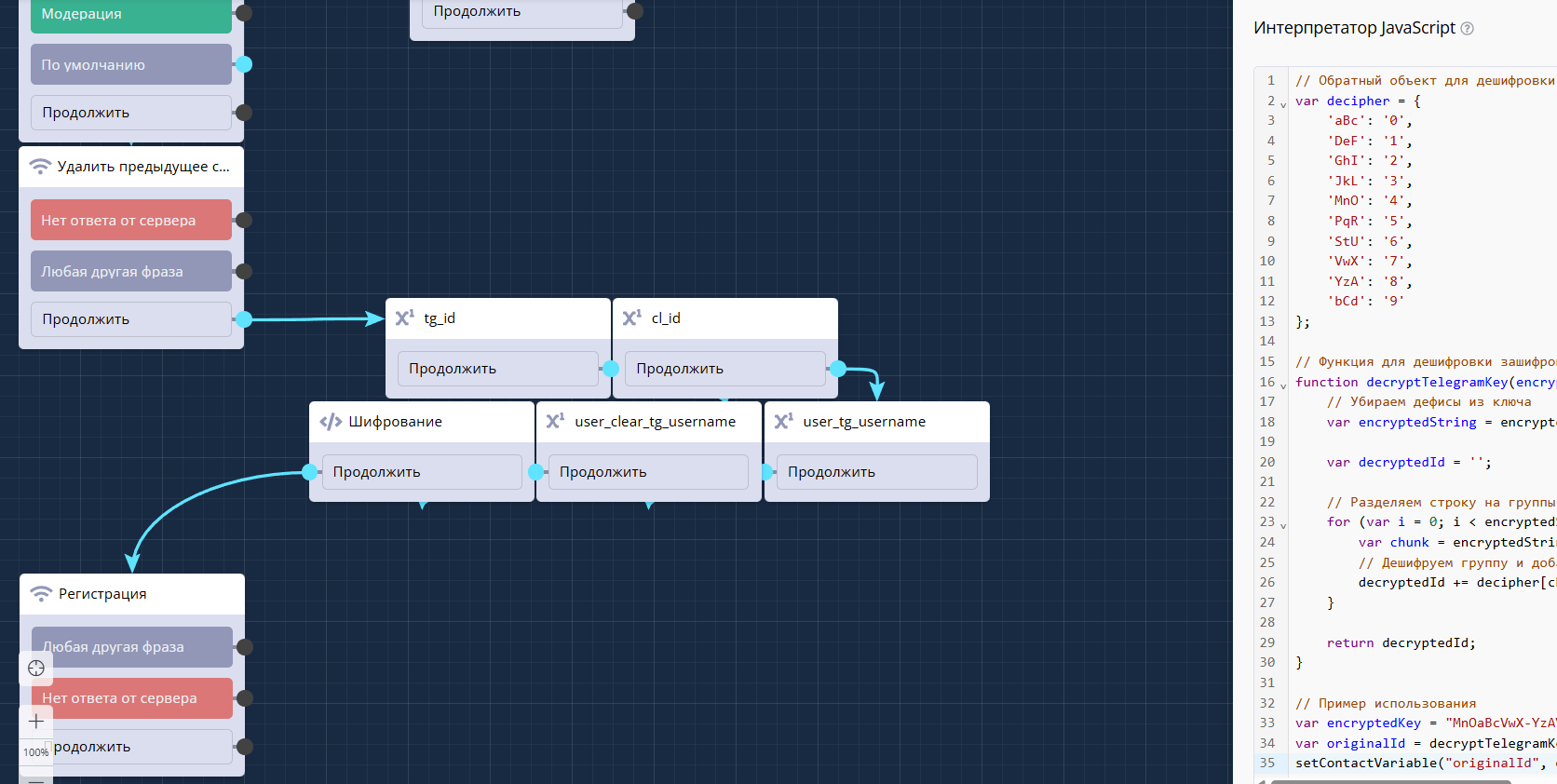
Task: Select the Регистрация block title
Action: tap(102, 594)
